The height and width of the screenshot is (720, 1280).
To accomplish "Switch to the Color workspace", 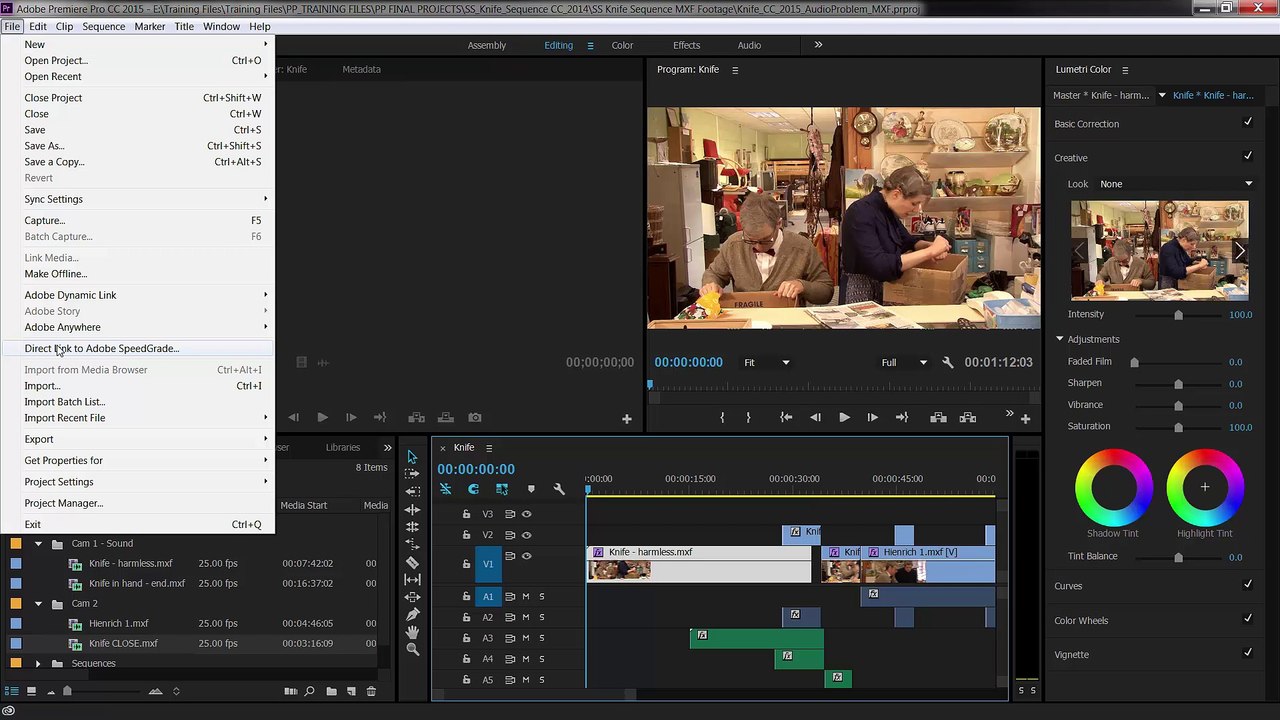I will tap(622, 45).
